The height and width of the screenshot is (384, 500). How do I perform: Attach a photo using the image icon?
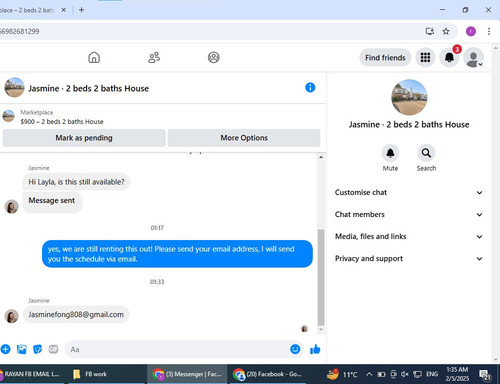(22, 349)
